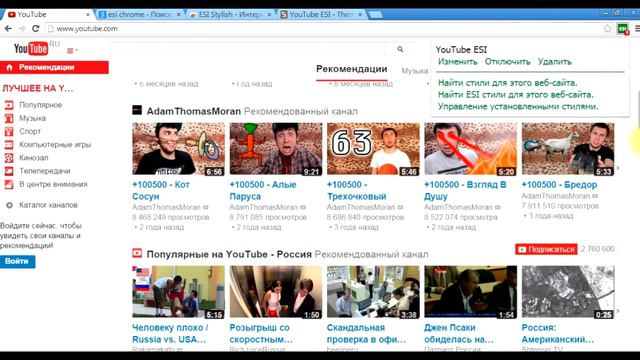The width and height of the screenshot is (640, 360).
Task: Open the AdamThomasMoran channel avatar icon
Action: [137, 110]
